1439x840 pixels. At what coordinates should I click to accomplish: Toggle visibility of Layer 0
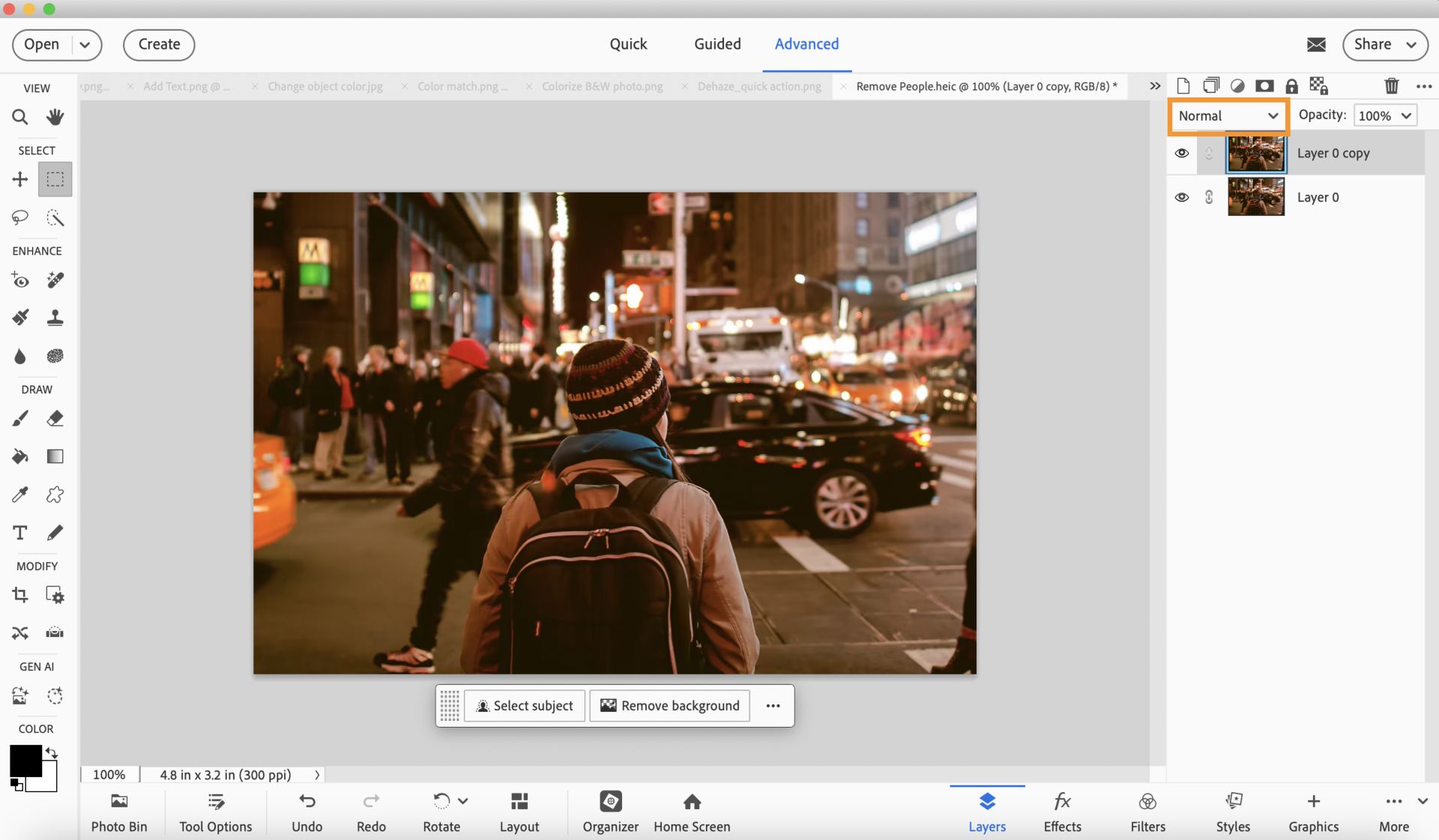click(x=1182, y=197)
